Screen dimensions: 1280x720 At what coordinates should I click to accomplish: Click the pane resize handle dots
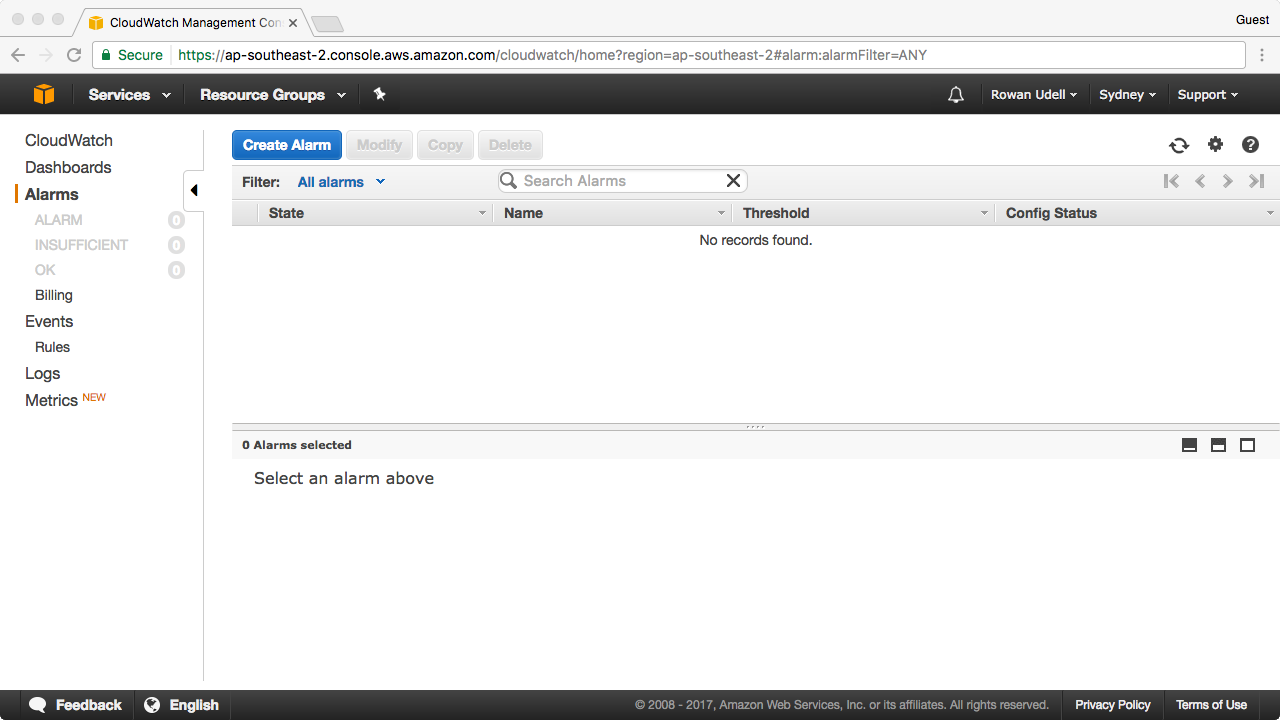coord(755,427)
